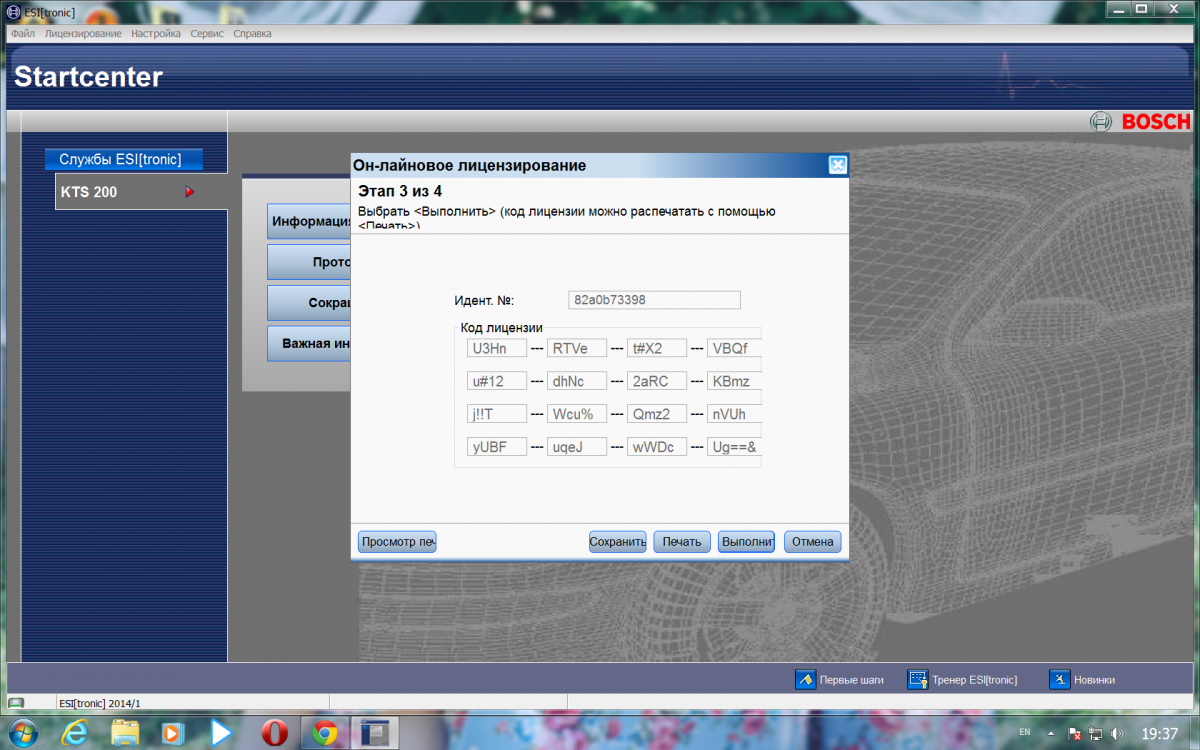Click the license code field yUBF
Viewport: 1200px width, 750px height.
[x=497, y=447]
